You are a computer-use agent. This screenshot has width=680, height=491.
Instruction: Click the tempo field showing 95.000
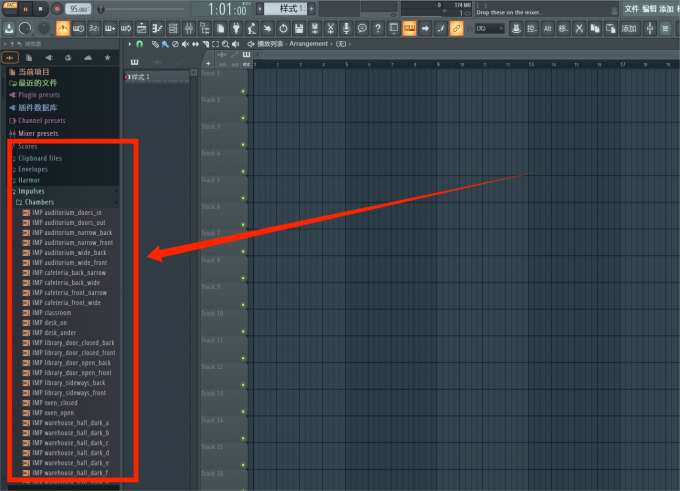coord(78,9)
